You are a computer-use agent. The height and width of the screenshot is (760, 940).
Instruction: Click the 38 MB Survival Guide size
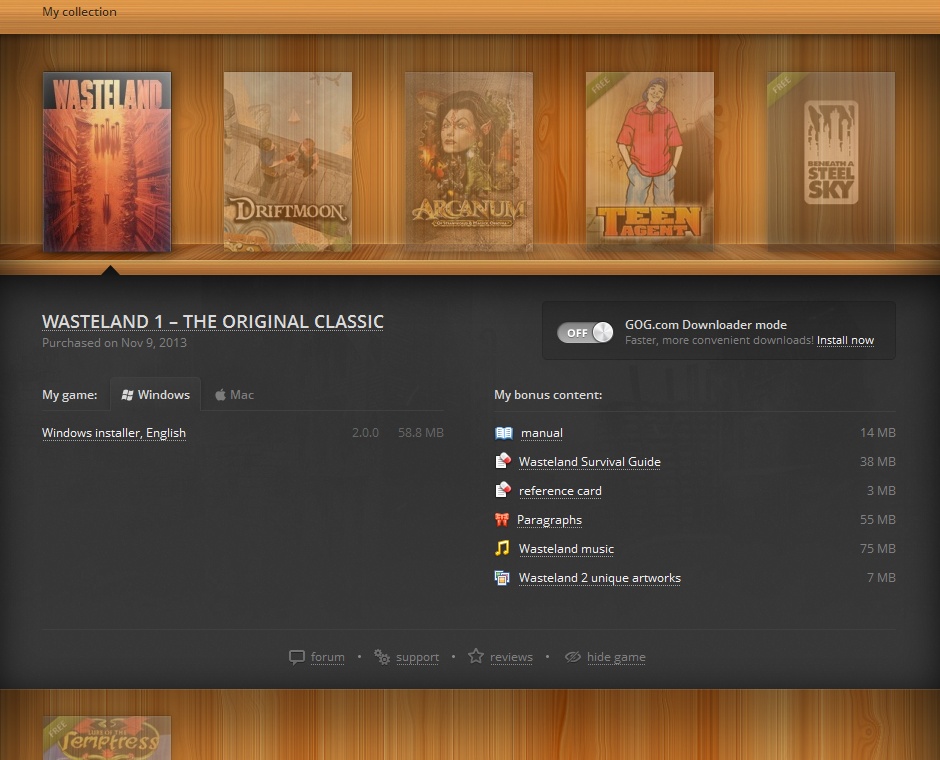[x=878, y=462]
